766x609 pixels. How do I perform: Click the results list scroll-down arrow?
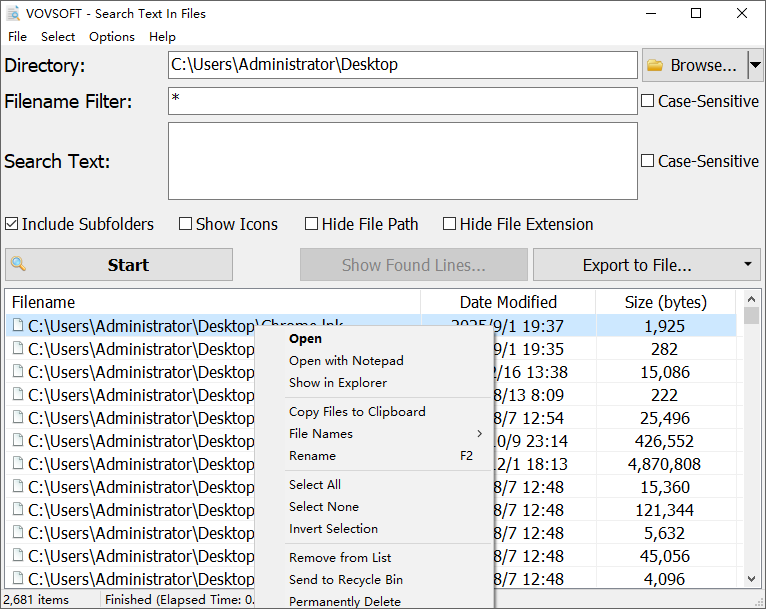click(751, 579)
